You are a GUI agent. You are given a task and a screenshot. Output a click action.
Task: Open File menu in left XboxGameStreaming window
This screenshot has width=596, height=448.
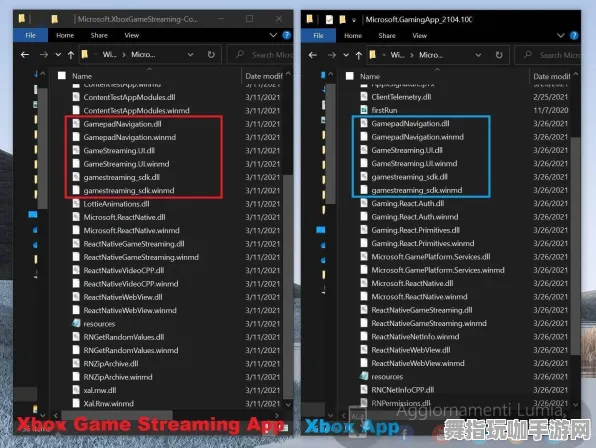pos(30,35)
